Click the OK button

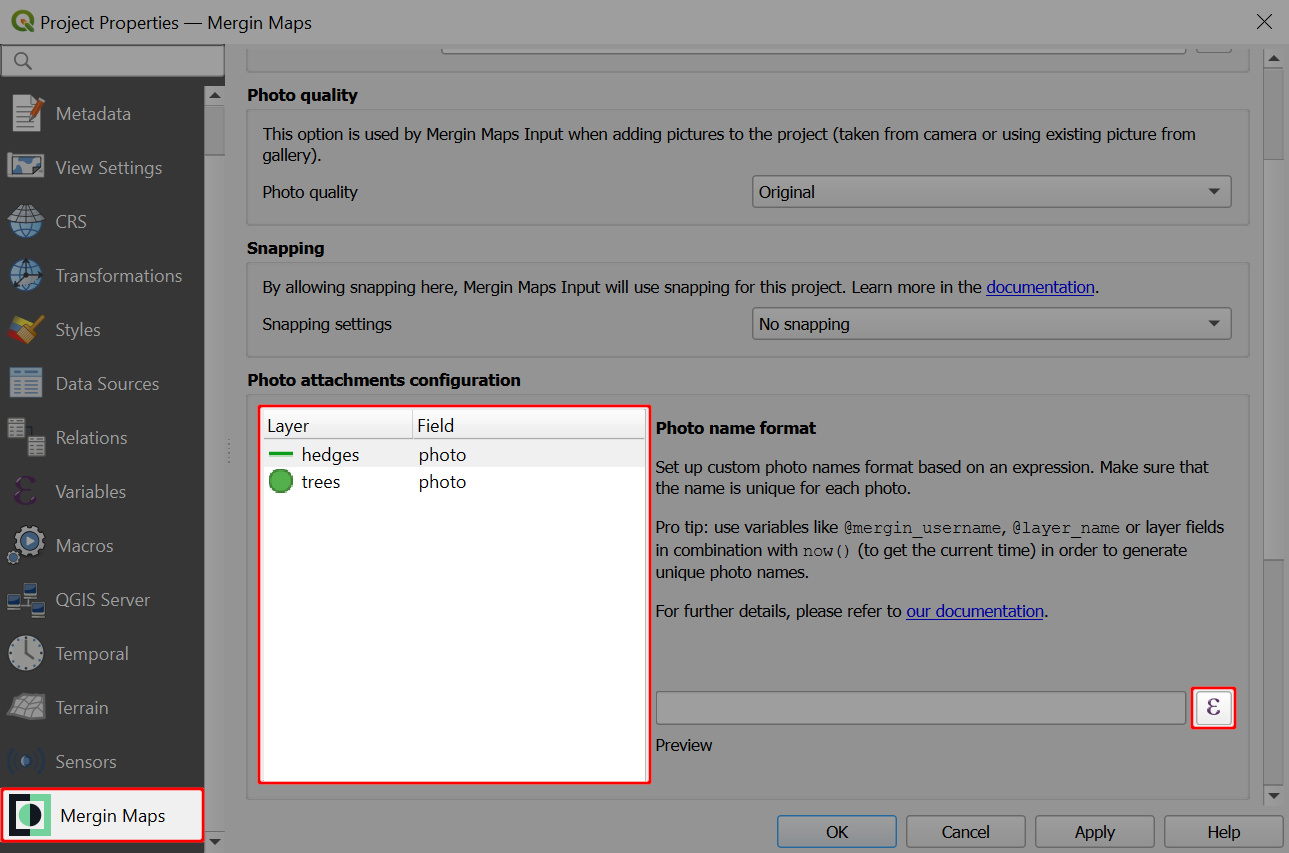click(837, 832)
